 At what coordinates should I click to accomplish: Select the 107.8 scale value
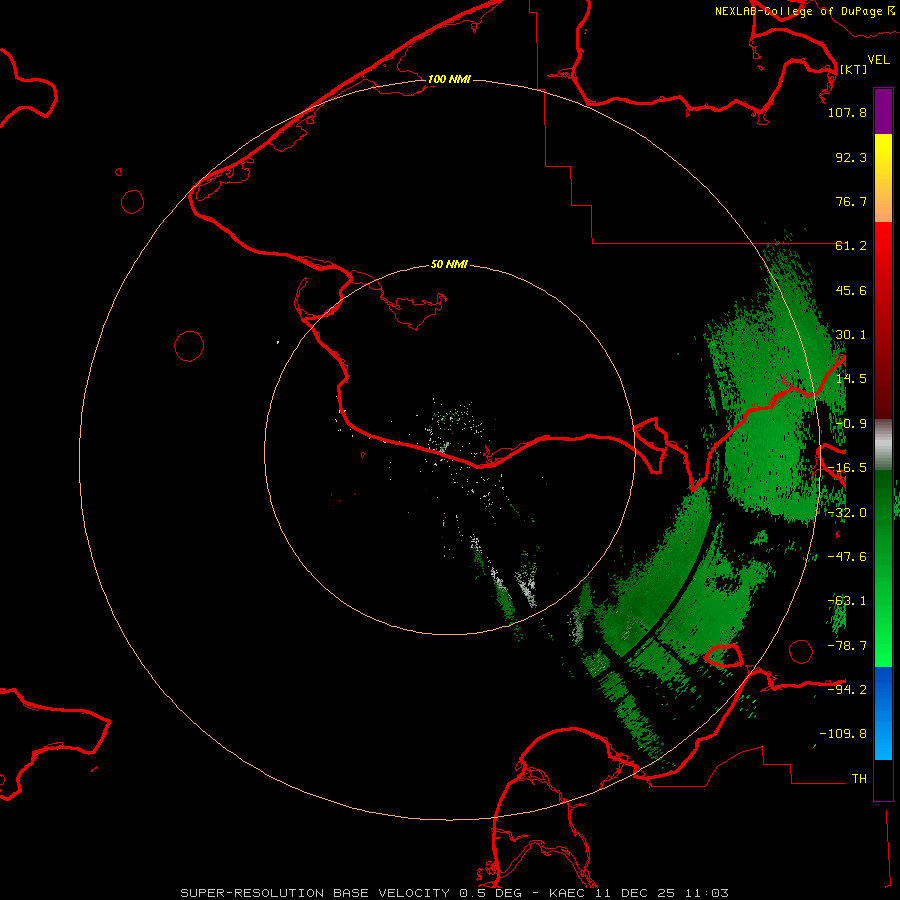pos(847,112)
